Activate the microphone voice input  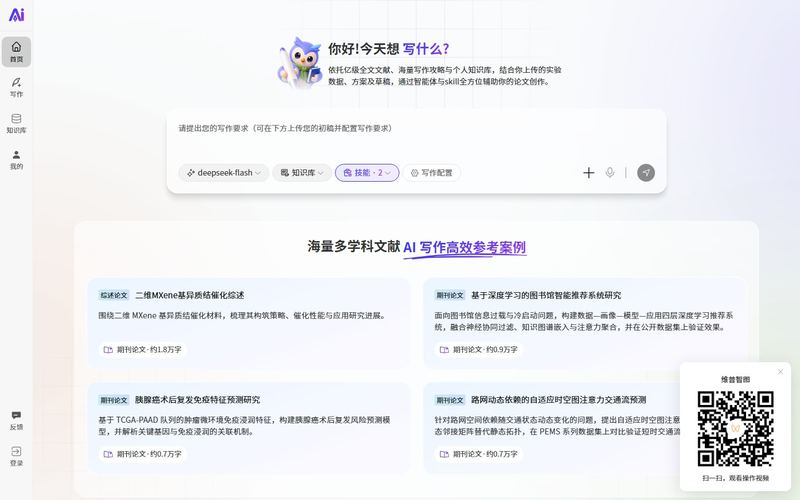(x=610, y=173)
